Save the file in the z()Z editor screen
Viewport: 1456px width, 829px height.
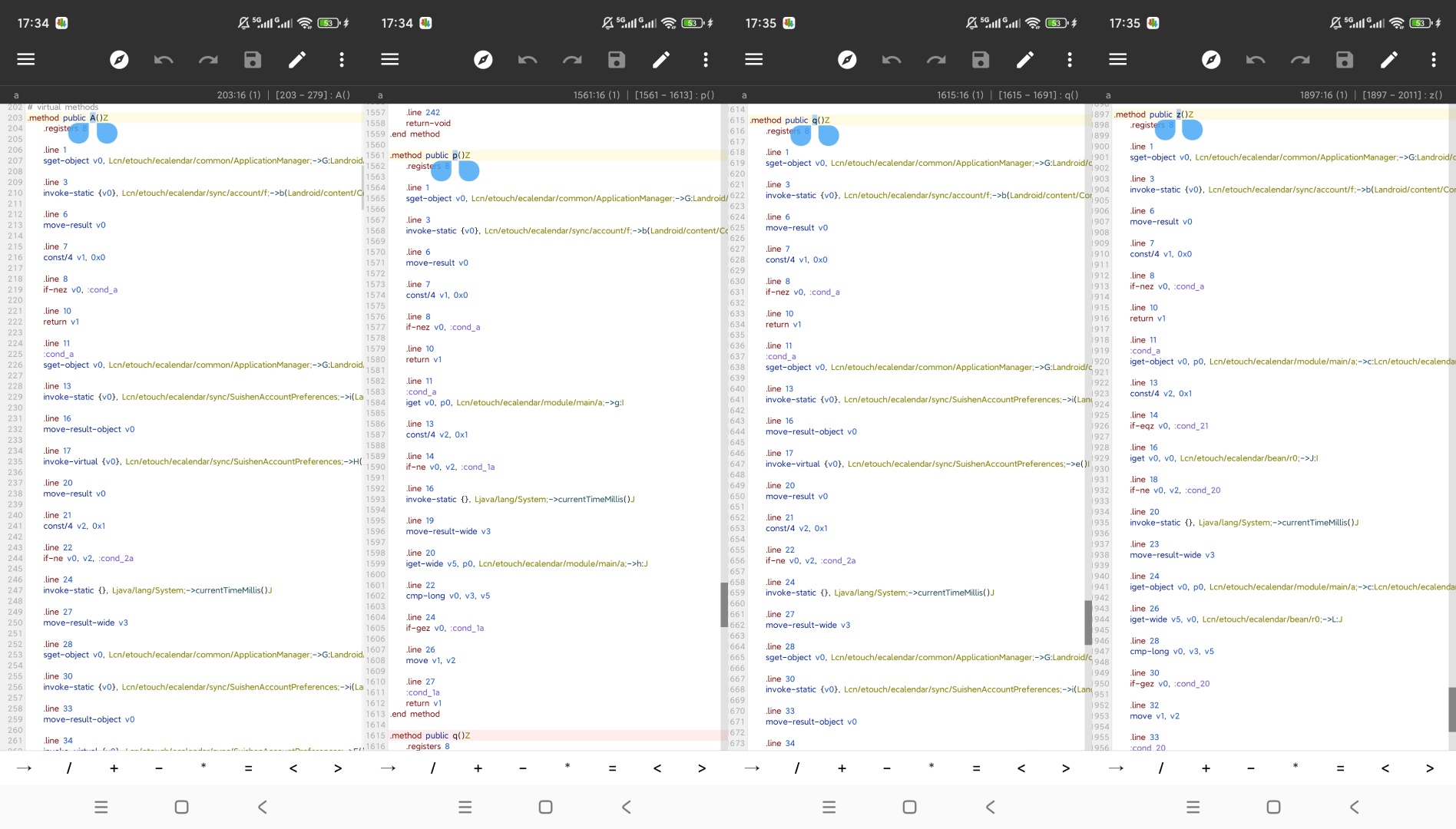(1345, 59)
